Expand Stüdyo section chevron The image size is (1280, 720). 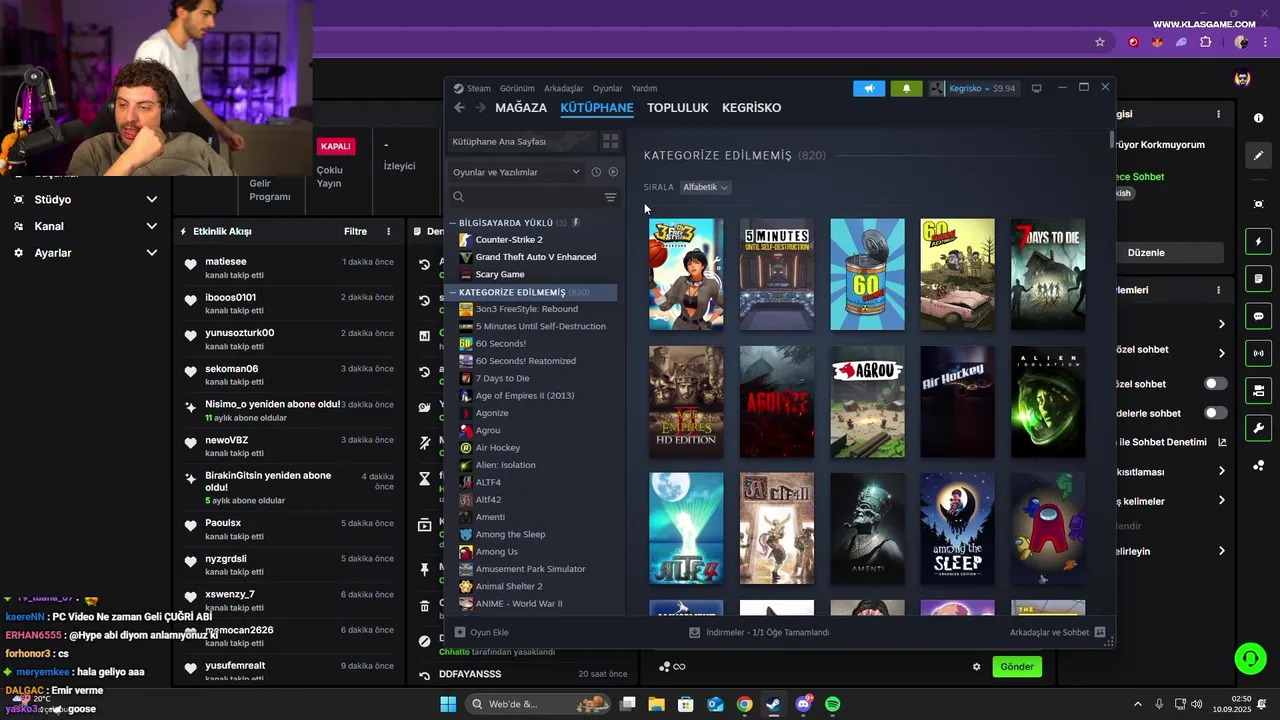point(152,200)
